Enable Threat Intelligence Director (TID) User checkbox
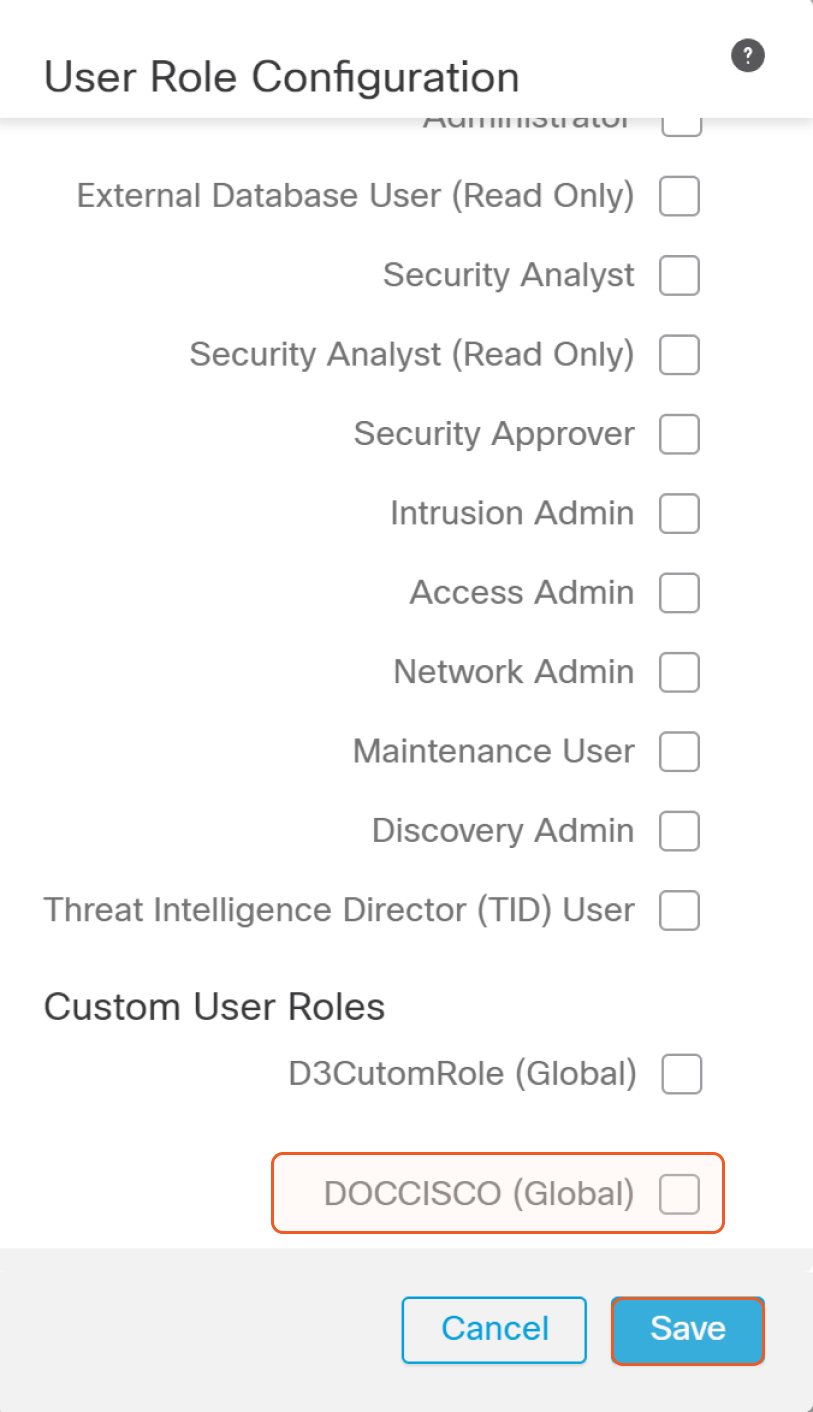The width and height of the screenshot is (813, 1412). point(679,911)
